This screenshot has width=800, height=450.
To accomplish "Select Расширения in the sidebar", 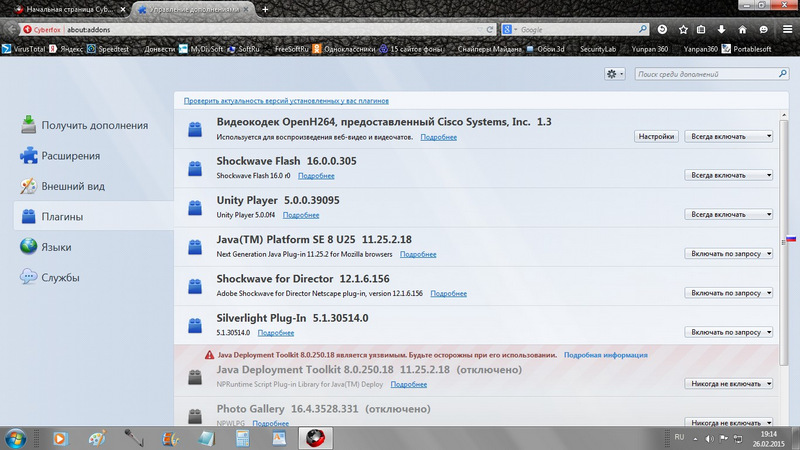I will 60,156.
